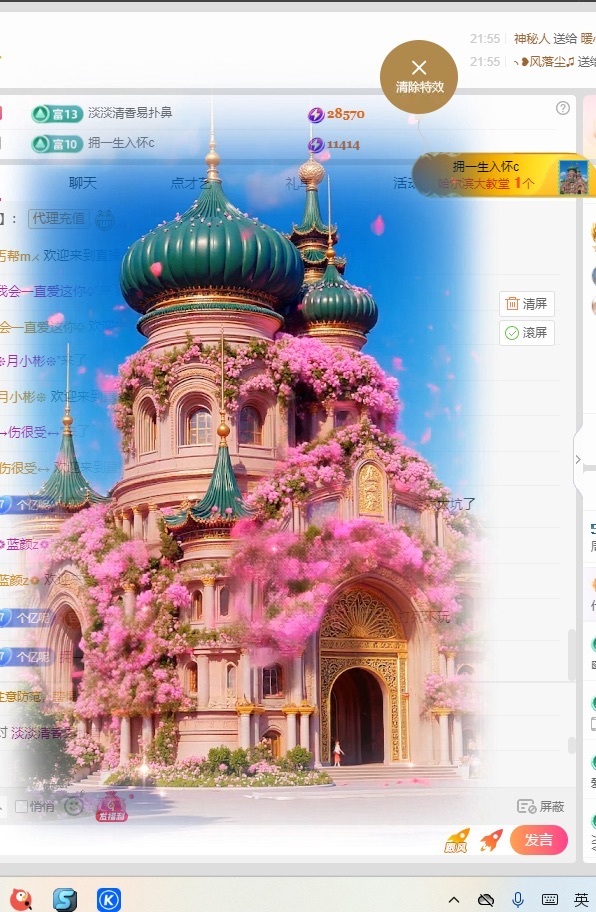
Task: Click the trash icon on 清屏
Action: point(512,304)
